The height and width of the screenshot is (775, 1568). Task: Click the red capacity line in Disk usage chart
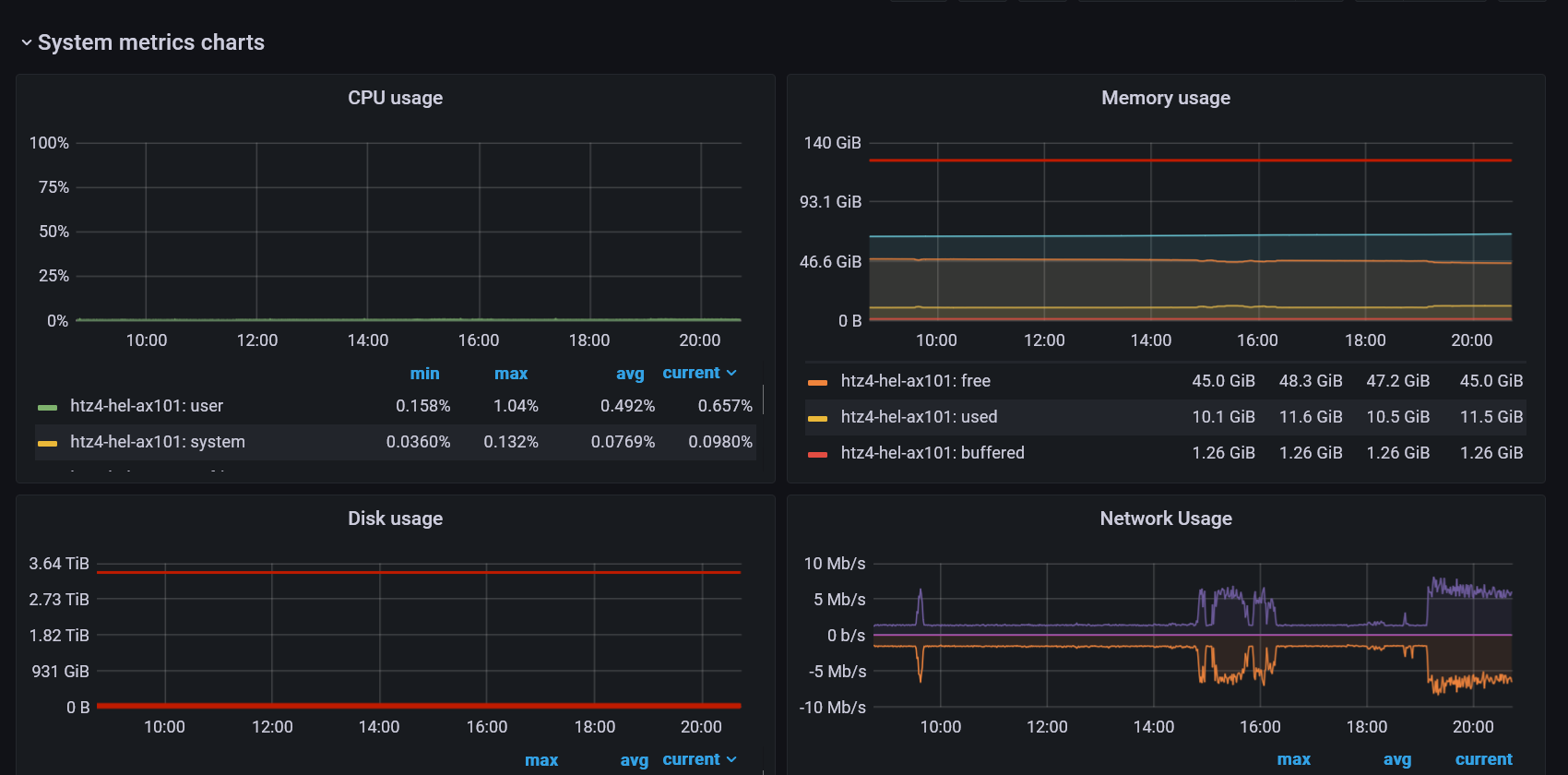point(419,572)
